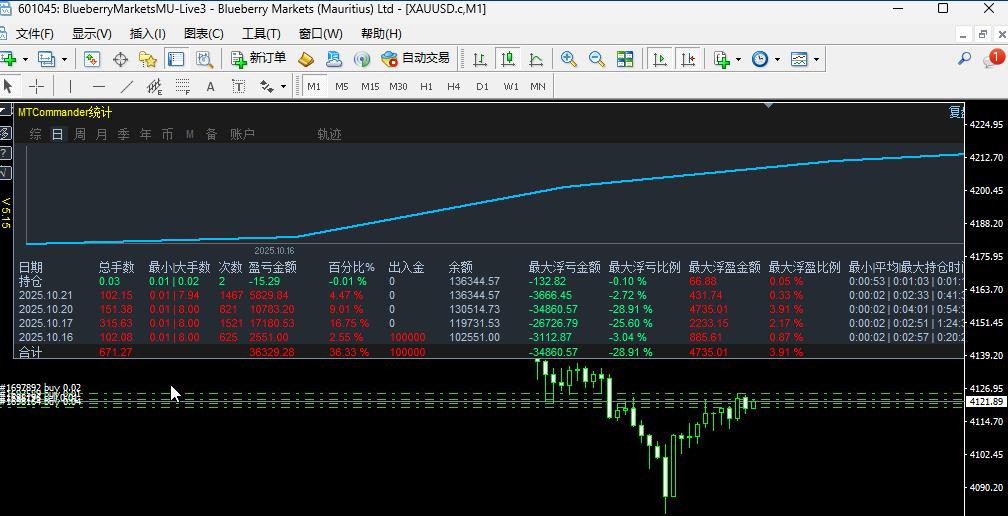Open the Data Window crosshair-target icon
This screenshot has width=1008, height=516.
click(120, 59)
